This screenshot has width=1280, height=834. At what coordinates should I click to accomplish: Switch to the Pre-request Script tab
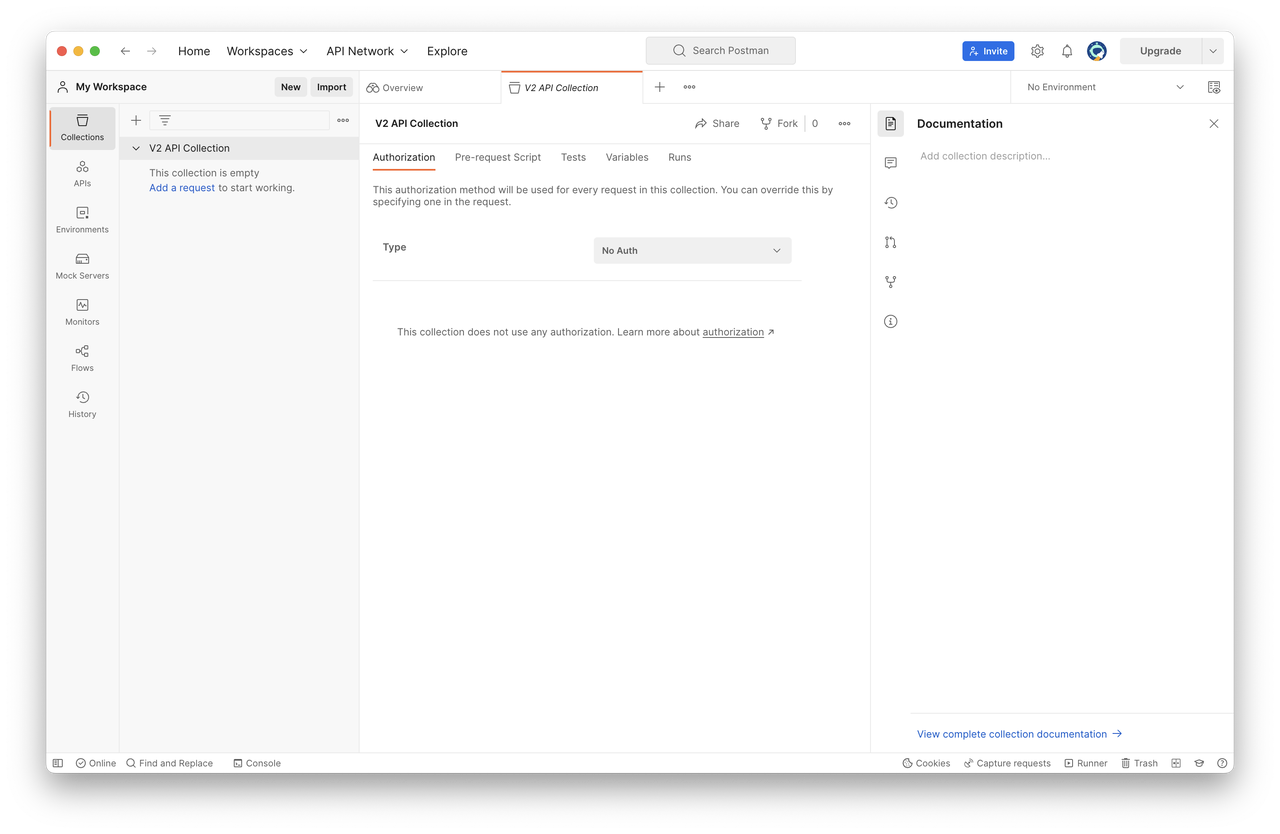click(498, 157)
